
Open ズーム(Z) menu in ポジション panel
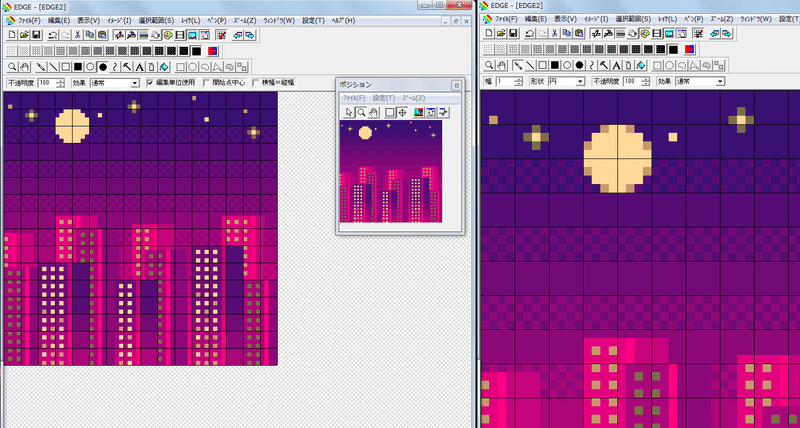point(413,98)
